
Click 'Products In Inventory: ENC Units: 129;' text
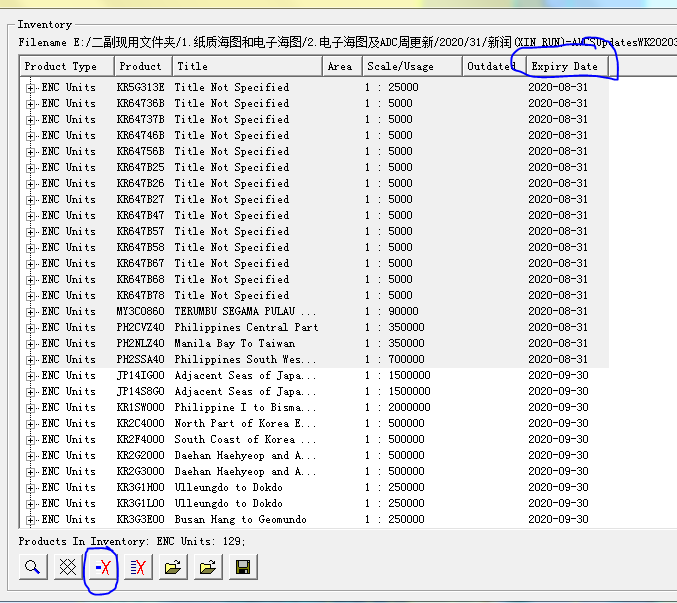132,541
